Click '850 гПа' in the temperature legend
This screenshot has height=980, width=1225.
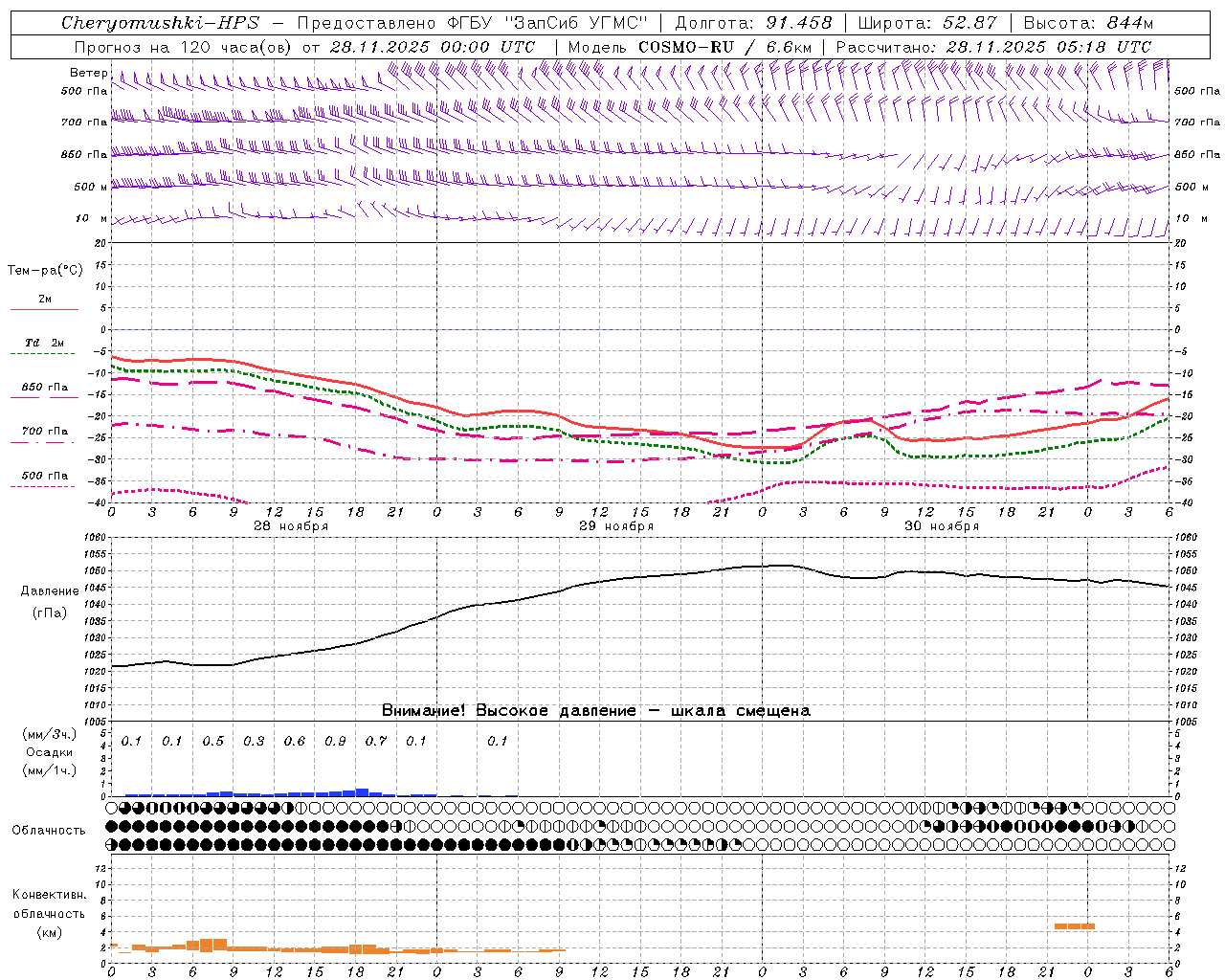(45, 388)
